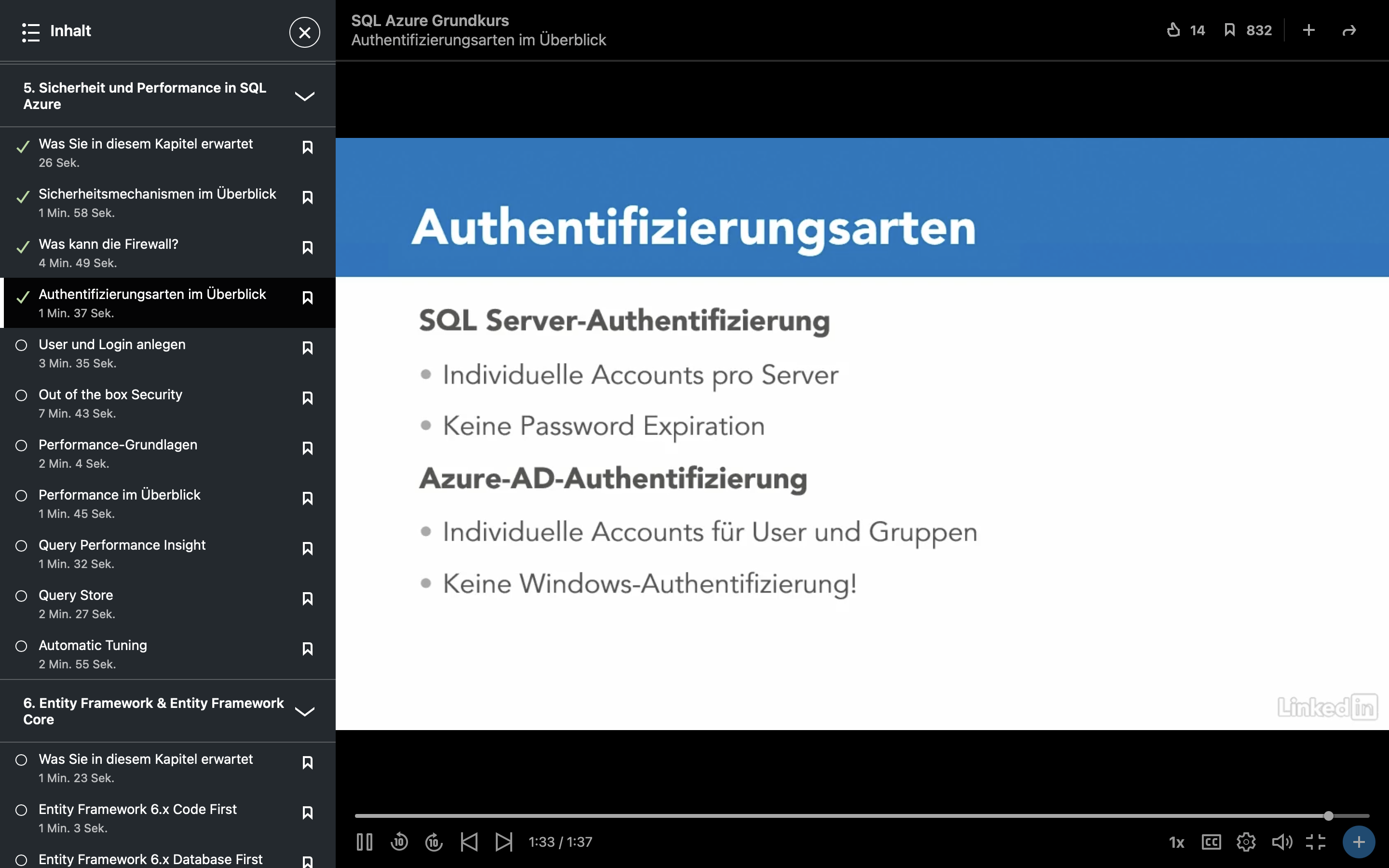Play 'User und Login anlegen'
This screenshot has width=1389, height=868.
(168, 353)
